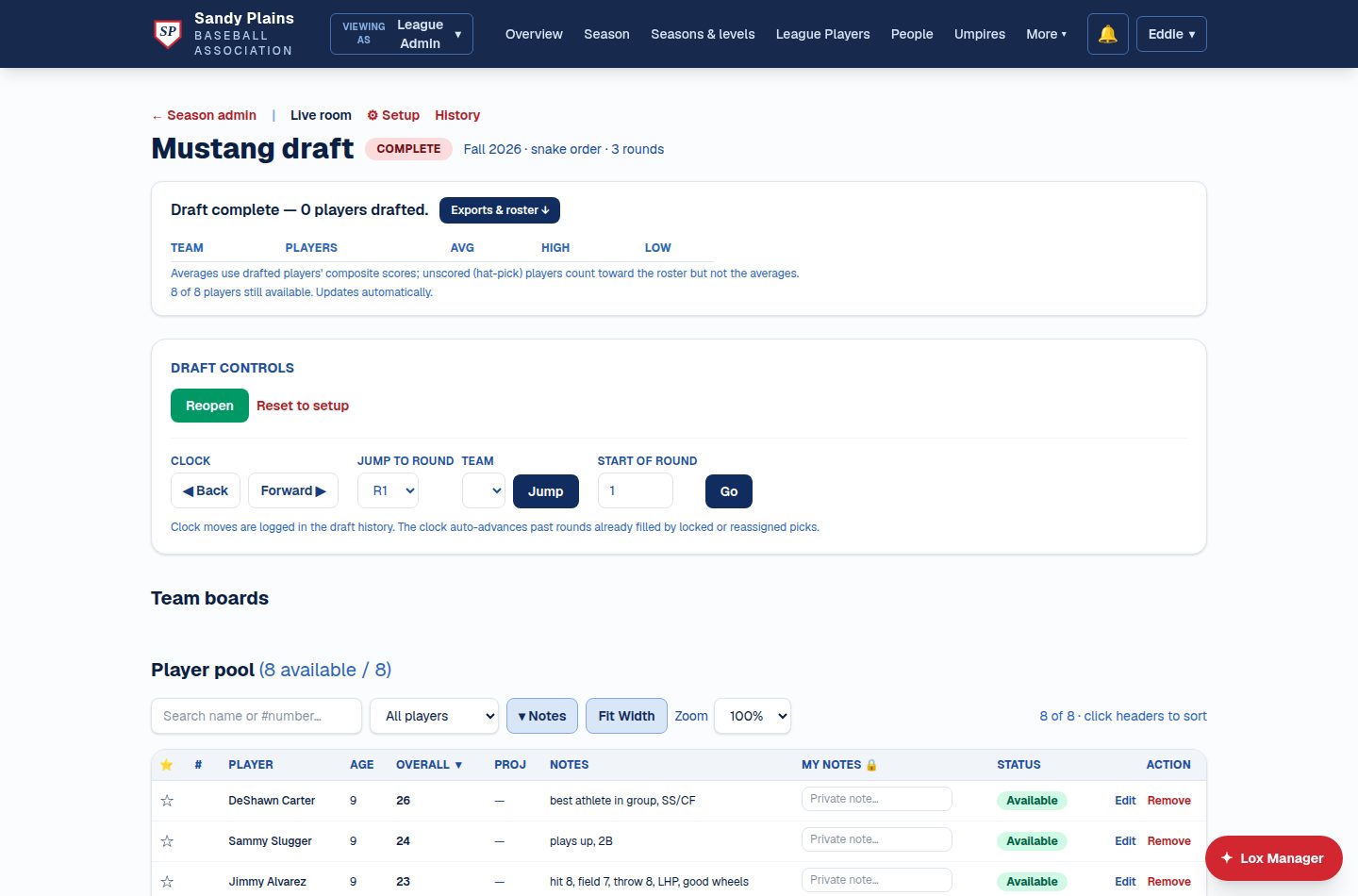Go back to Season admin
The image size is (1358, 896).
pos(204,115)
